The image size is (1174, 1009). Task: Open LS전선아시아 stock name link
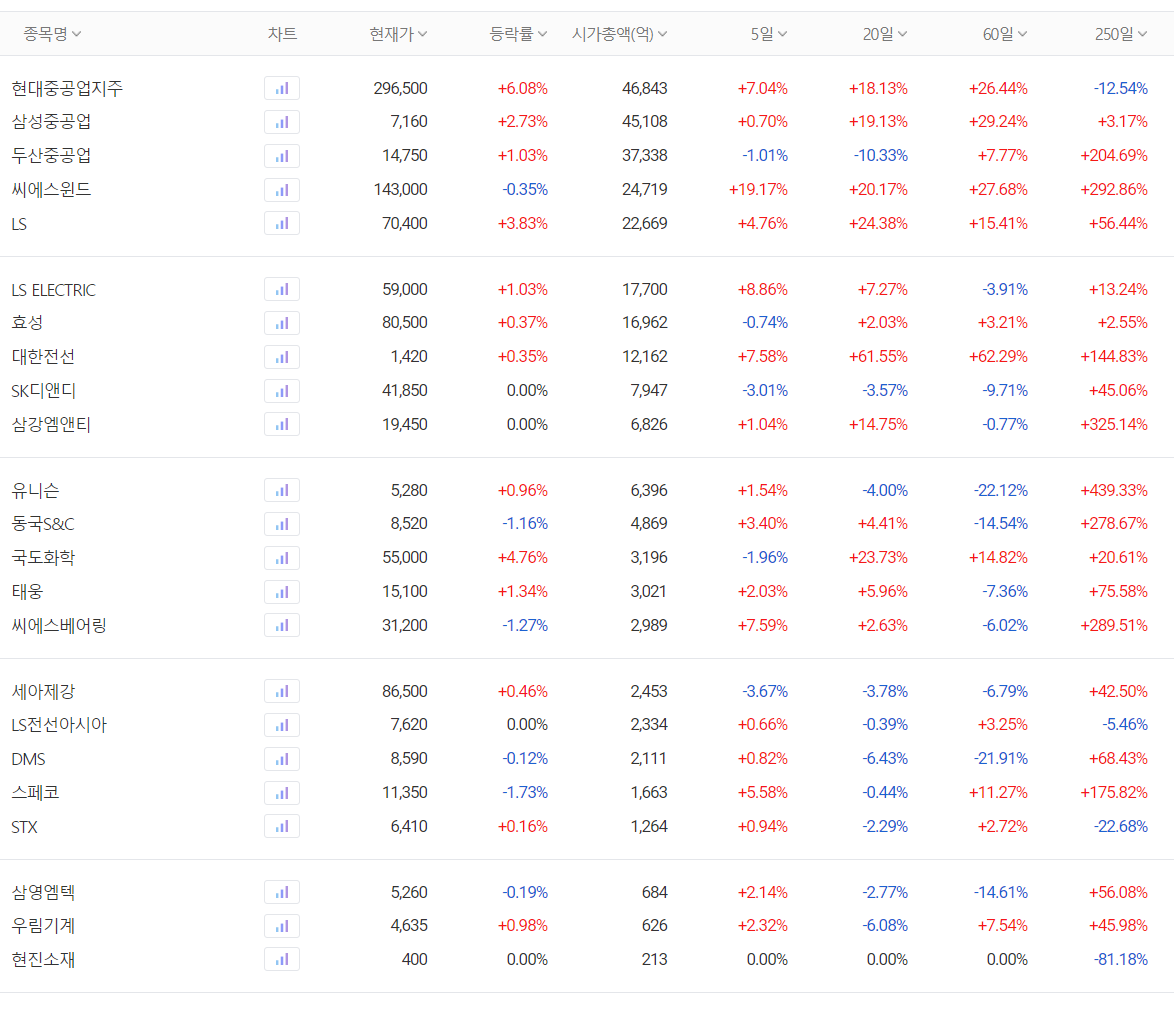[x=59, y=725]
